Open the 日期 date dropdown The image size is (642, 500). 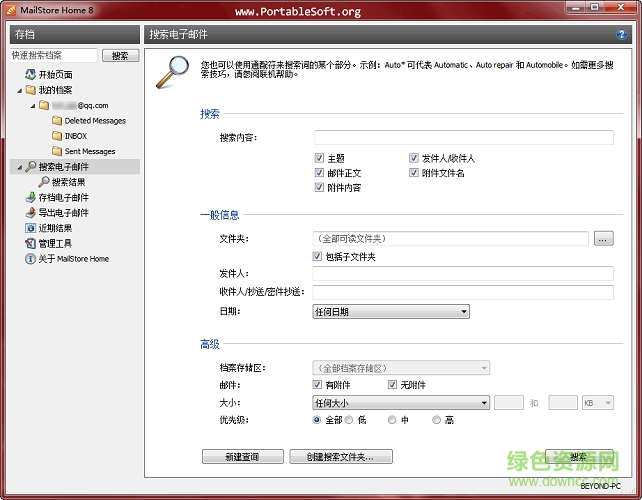(x=391, y=312)
